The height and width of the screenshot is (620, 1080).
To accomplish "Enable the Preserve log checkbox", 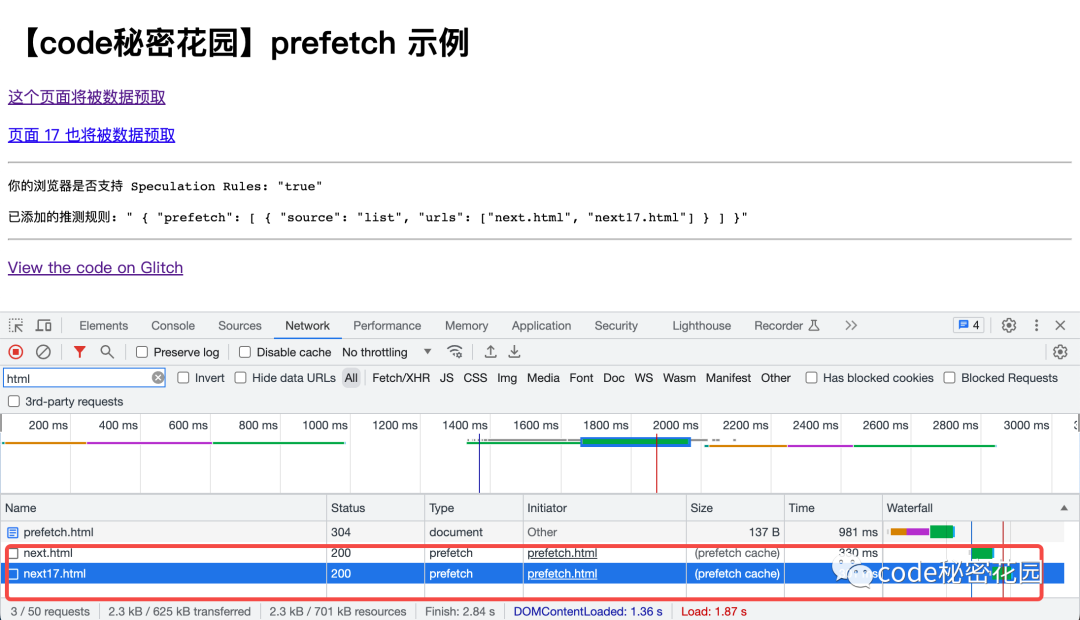I will (143, 351).
